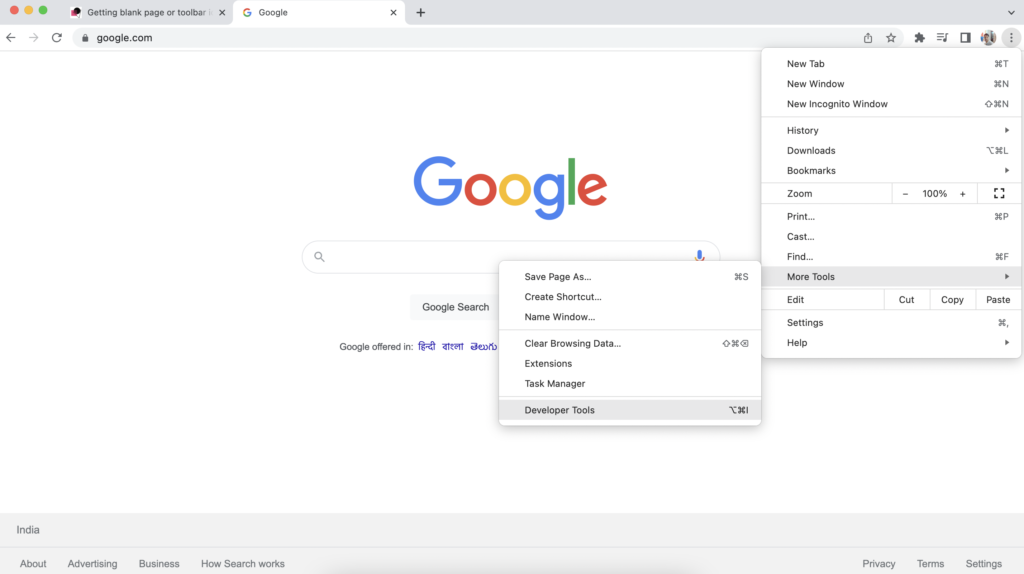Increase zoom with plus button

[x=963, y=194]
